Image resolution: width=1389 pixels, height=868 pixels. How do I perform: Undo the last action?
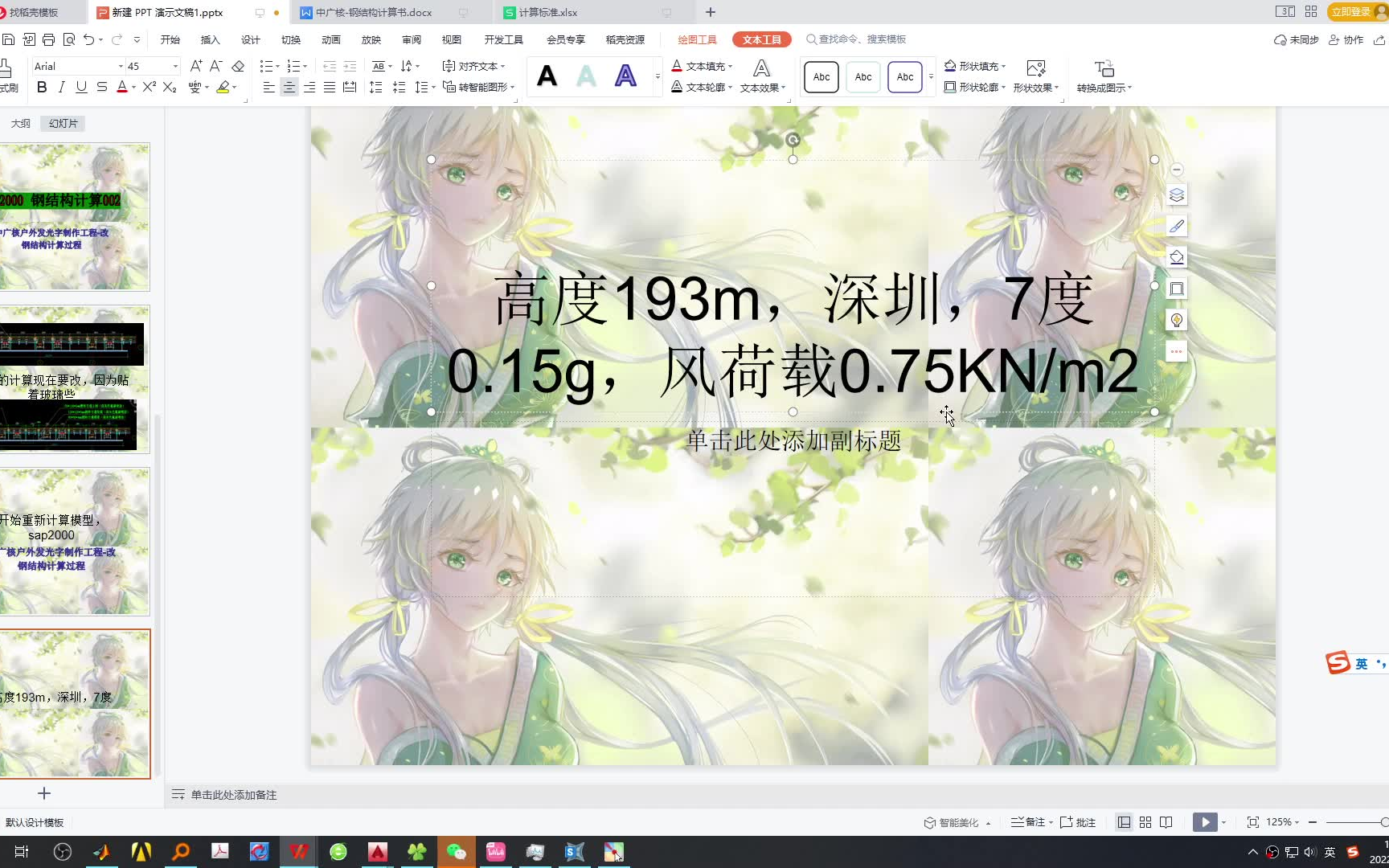tap(88, 39)
